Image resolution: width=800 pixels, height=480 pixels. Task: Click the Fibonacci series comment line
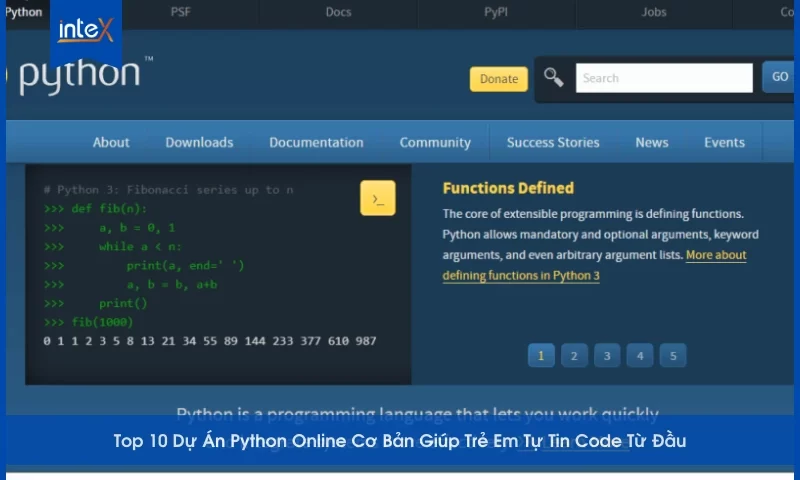click(x=168, y=190)
